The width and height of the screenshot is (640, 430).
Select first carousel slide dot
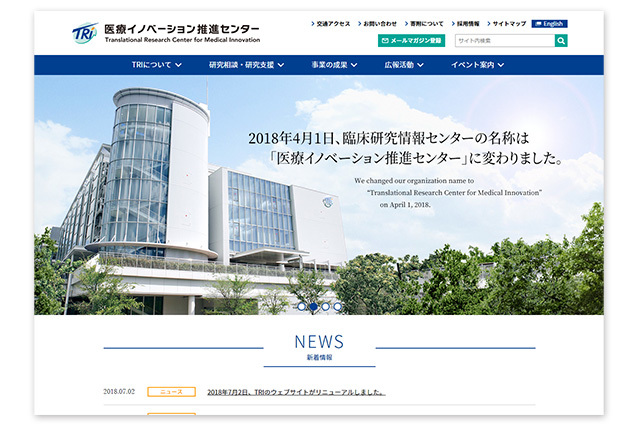click(x=301, y=306)
